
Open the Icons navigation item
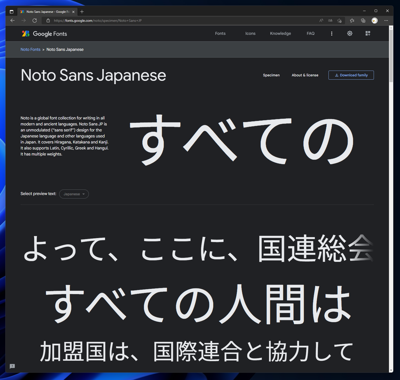tap(250, 34)
